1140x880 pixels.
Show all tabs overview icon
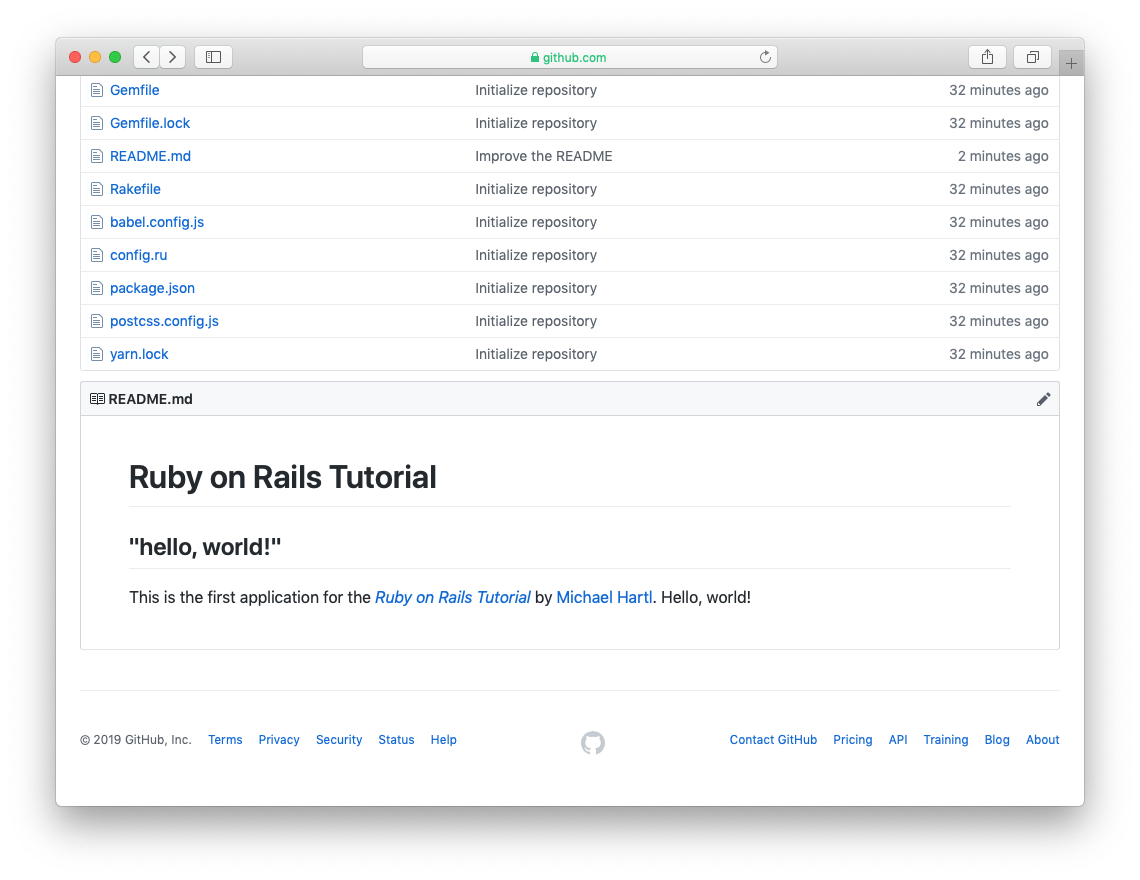click(x=1032, y=57)
